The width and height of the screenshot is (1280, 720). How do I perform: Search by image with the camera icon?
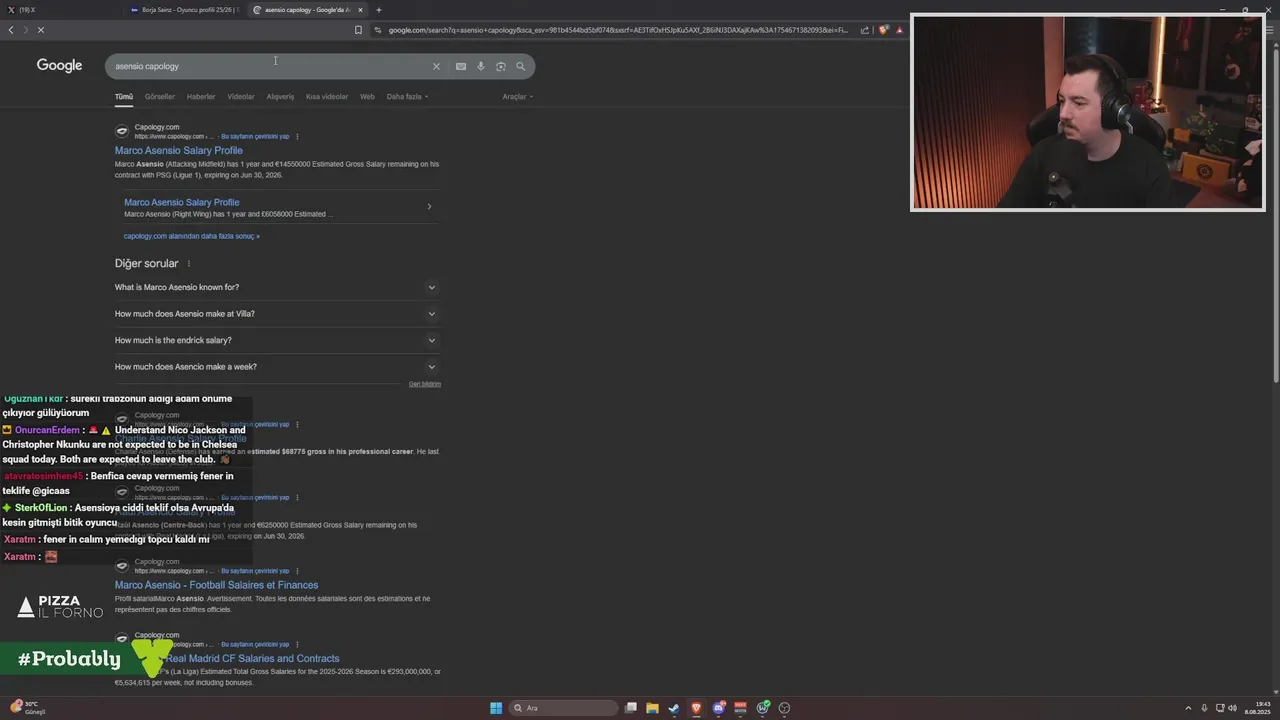point(501,66)
